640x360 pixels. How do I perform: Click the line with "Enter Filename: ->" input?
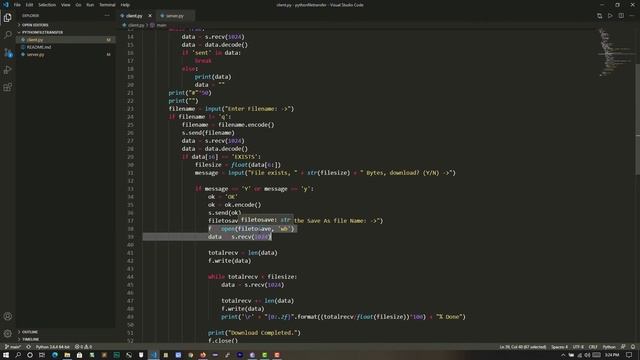(231, 109)
